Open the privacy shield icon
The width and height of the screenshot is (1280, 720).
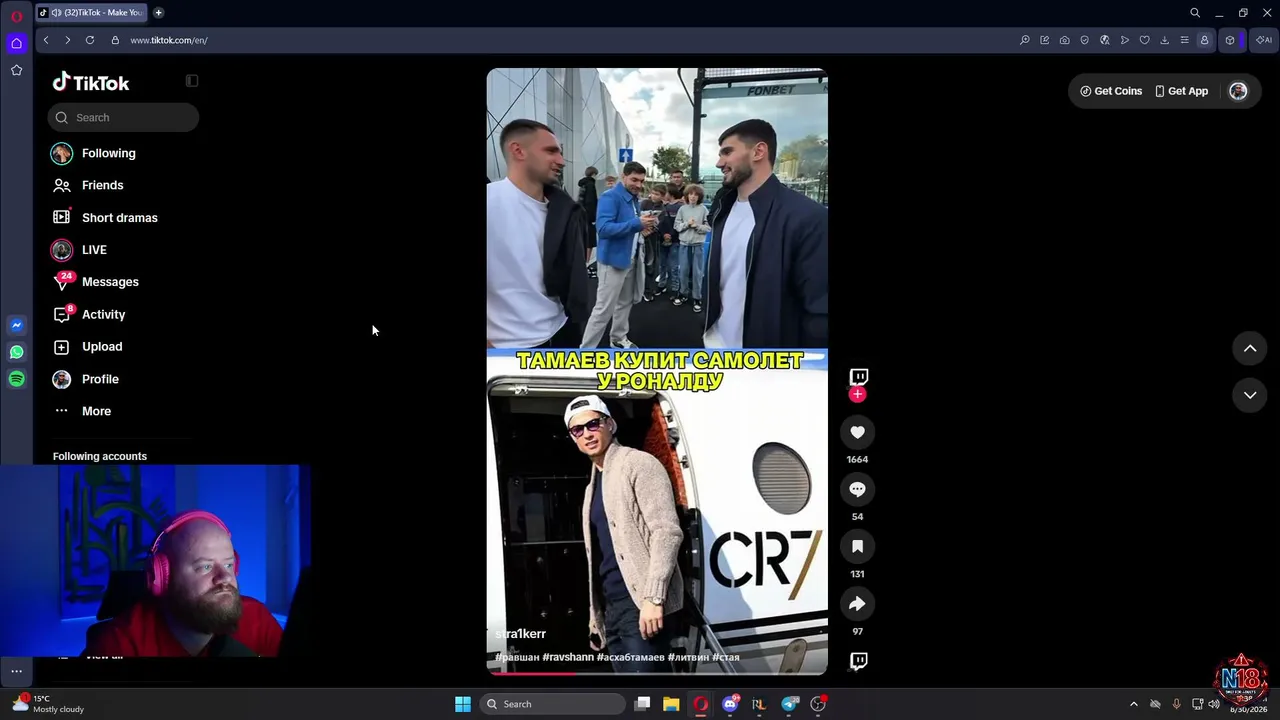1085,40
